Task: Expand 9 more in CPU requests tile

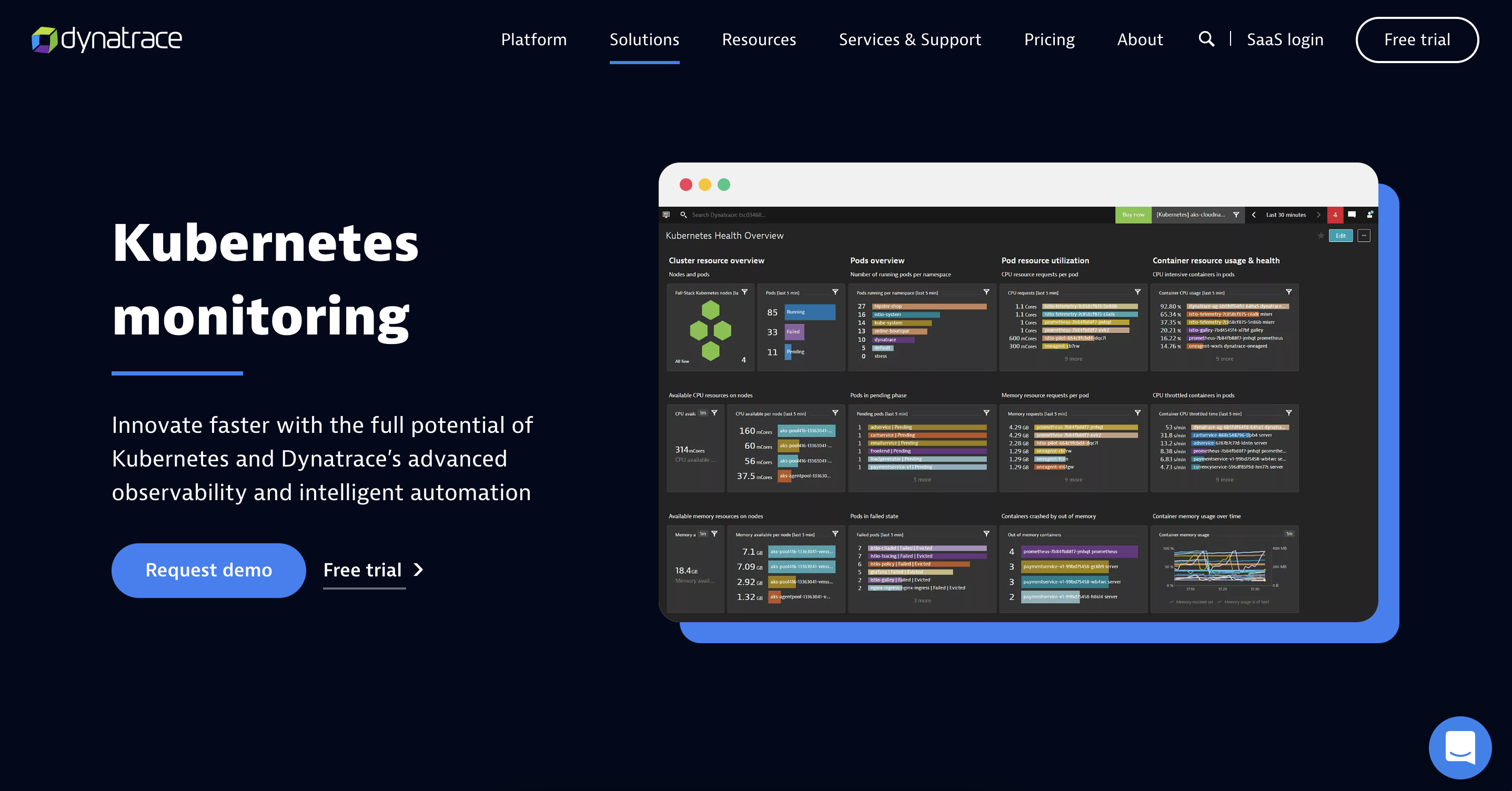Action: (1073, 359)
